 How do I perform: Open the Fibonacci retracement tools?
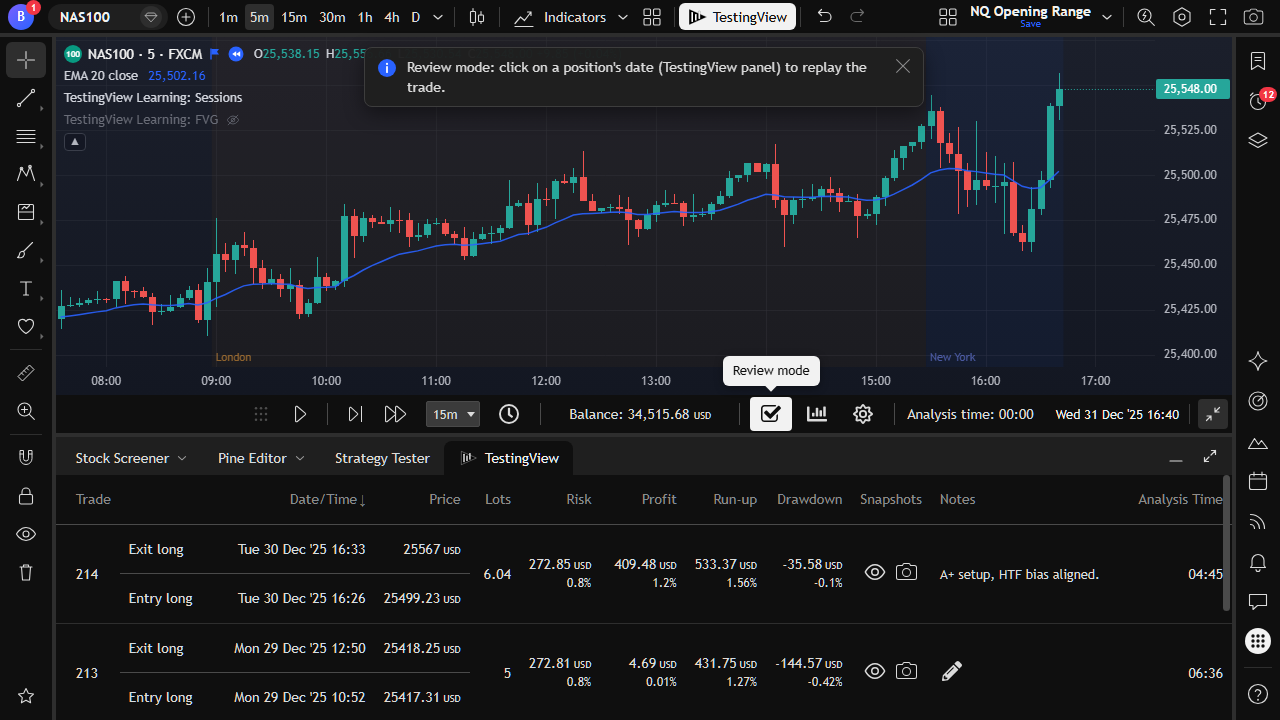point(26,136)
